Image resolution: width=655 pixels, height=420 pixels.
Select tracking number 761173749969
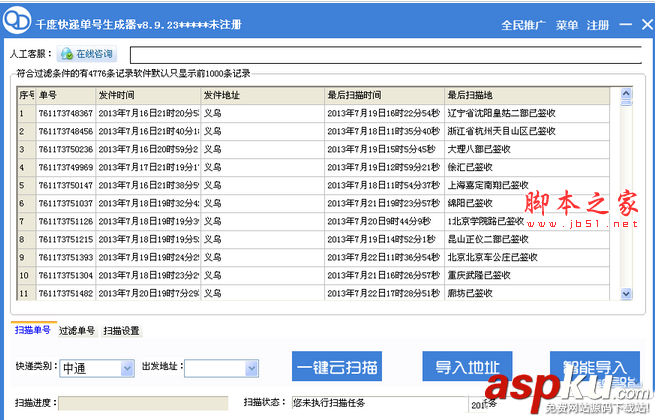tap(66, 167)
